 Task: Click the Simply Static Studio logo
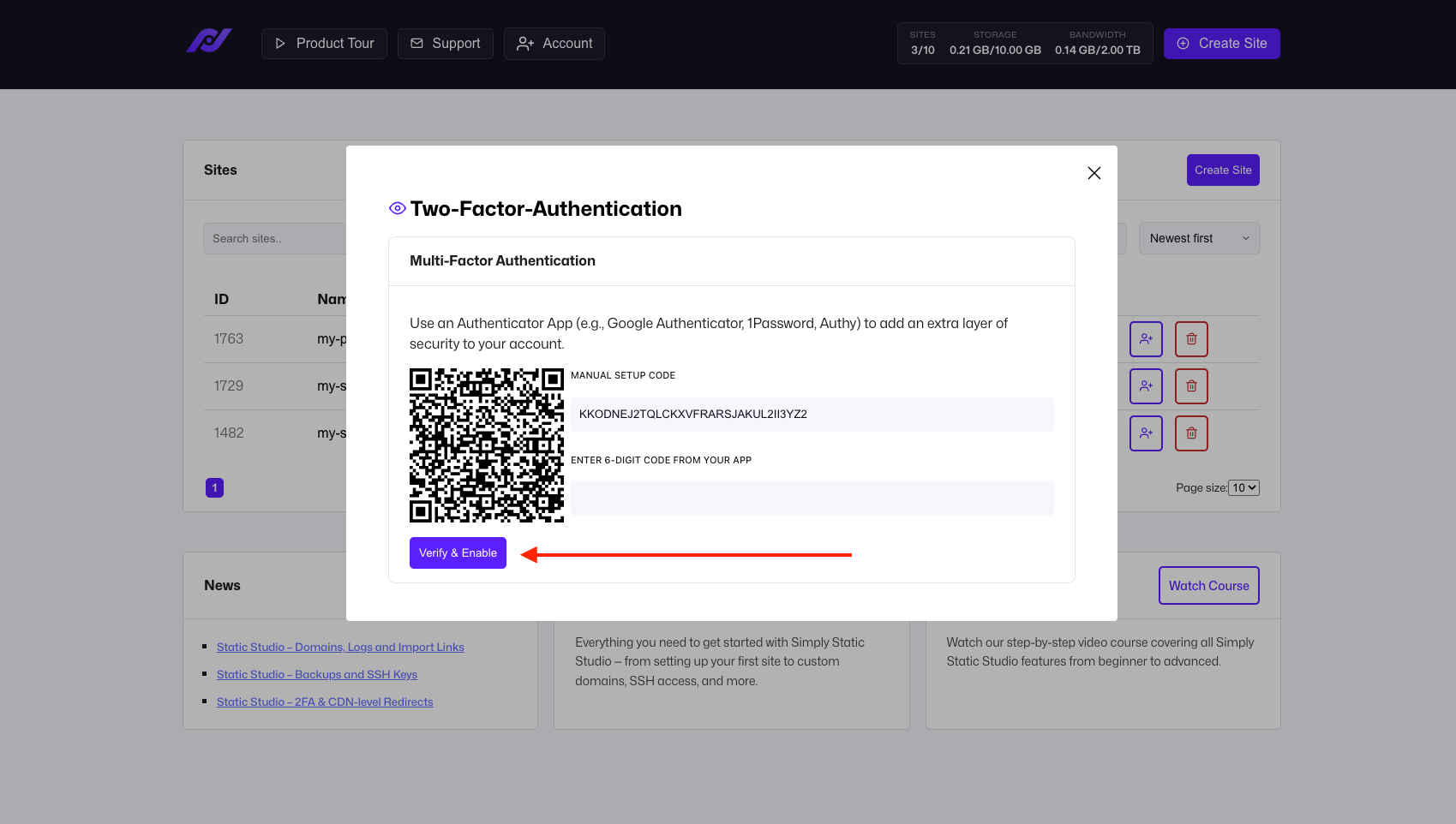tap(209, 40)
